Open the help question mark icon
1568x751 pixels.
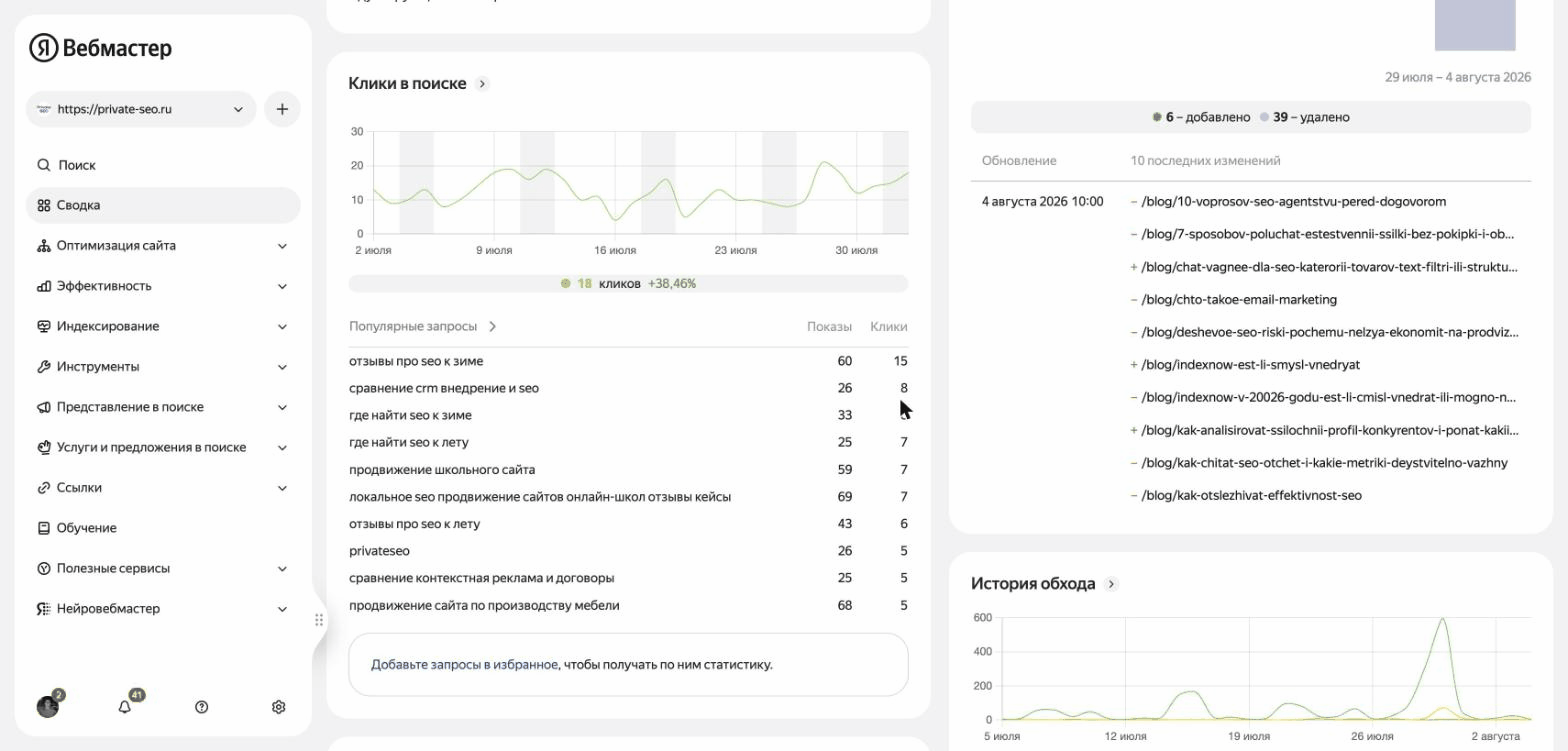click(x=202, y=707)
